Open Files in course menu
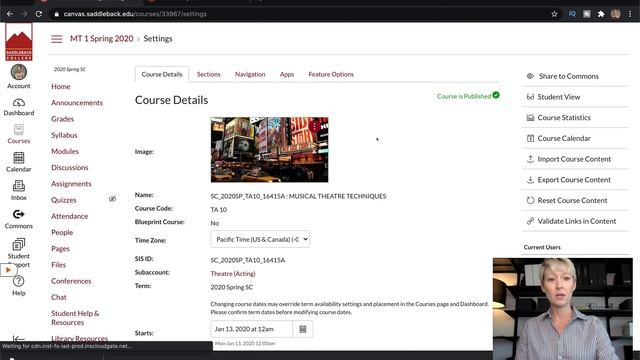 (58, 265)
